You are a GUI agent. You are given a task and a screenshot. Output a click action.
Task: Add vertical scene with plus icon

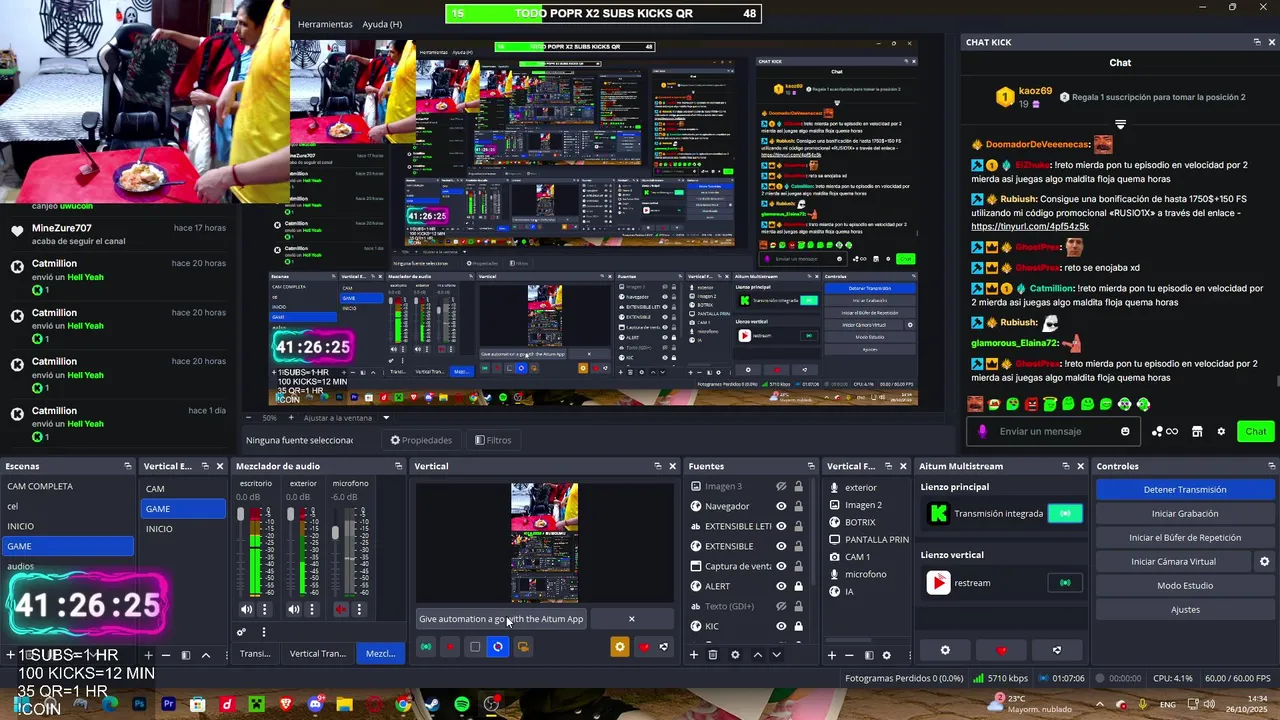[x=148, y=655]
